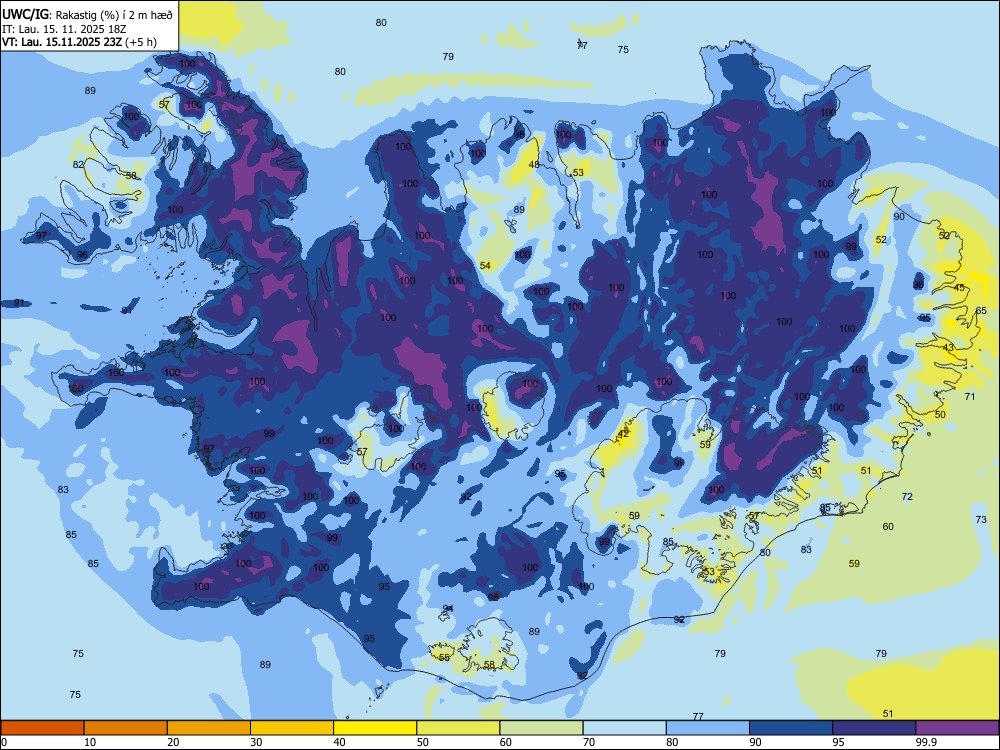This screenshot has height=750, width=1000.
Task: Pick the 20–30 amber legend swatch
Action: (209, 728)
